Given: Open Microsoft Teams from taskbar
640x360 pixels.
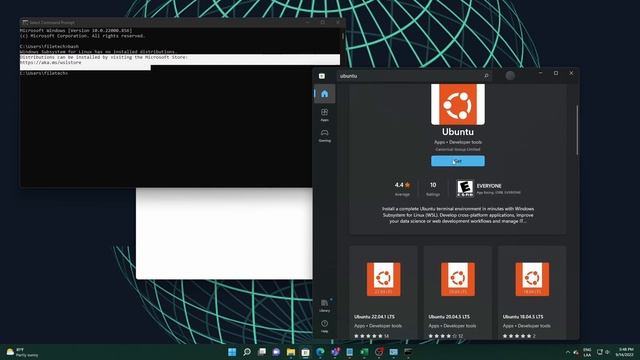Looking at the screenshot, I should [335, 352].
